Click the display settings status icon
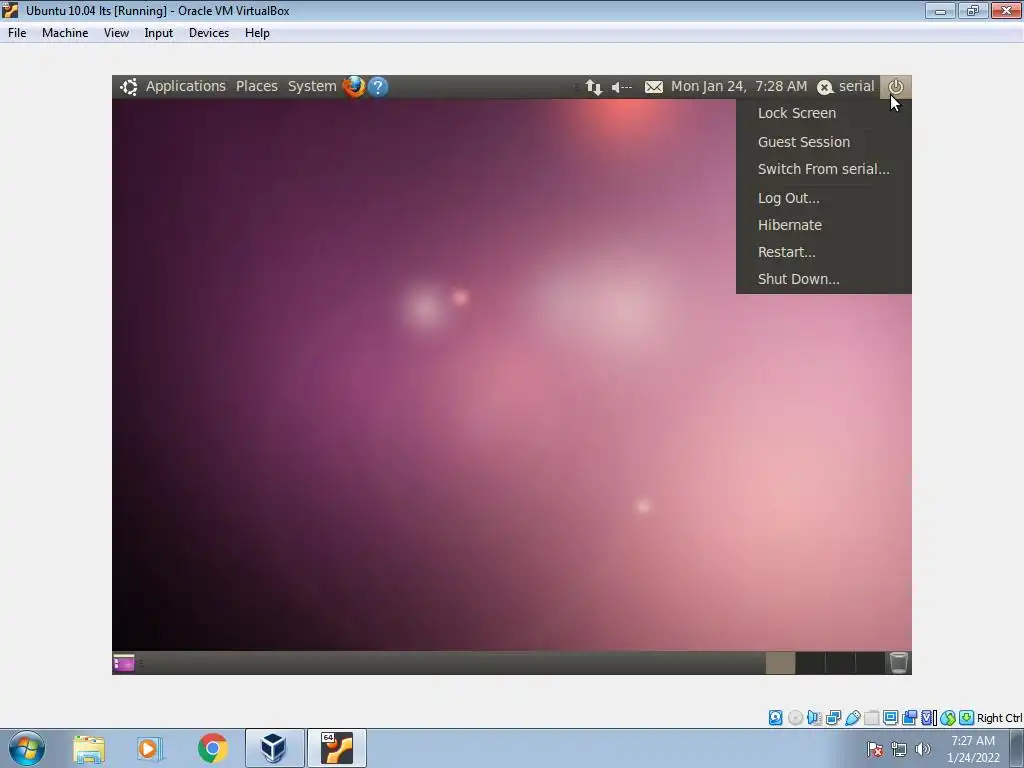This screenshot has height=768, width=1024. [x=890, y=718]
